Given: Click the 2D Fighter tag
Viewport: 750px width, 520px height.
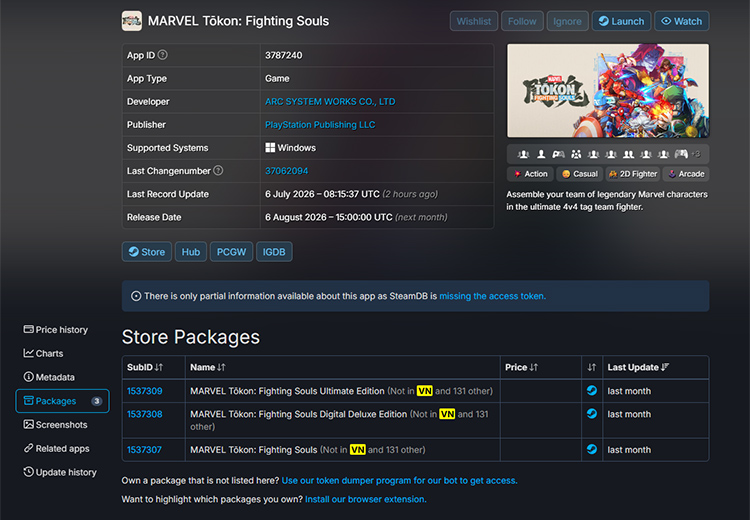Looking at the screenshot, I should click(633, 174).
